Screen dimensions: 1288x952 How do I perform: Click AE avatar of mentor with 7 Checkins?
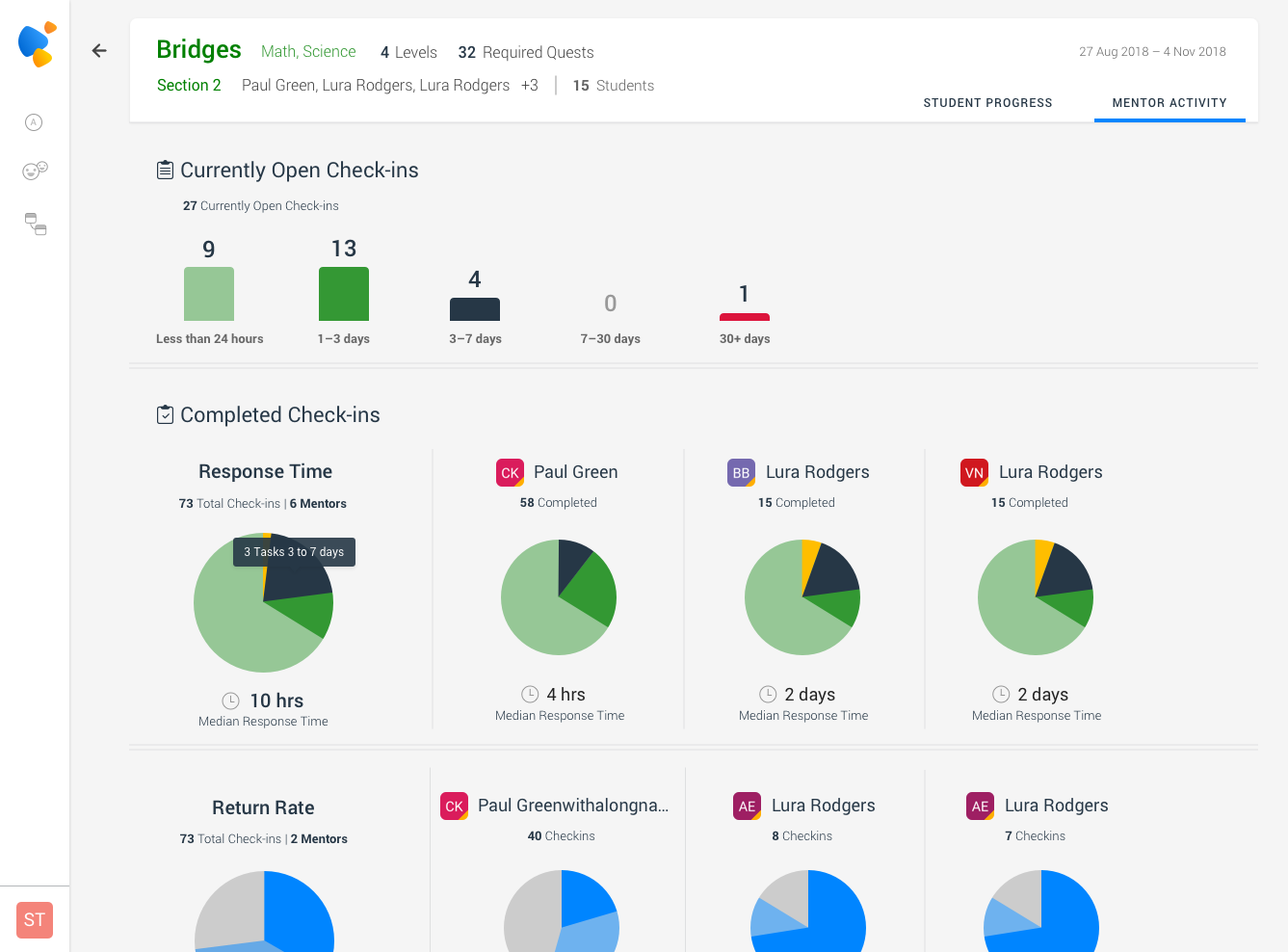(x=980, y=806)
